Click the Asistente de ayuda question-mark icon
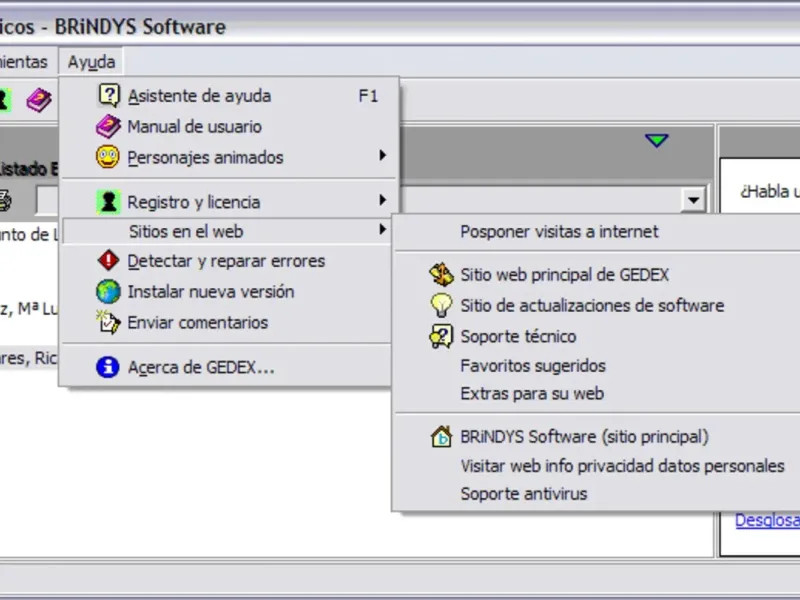Image resolution: width=800 pixels, height=600 pixels. 109,95
